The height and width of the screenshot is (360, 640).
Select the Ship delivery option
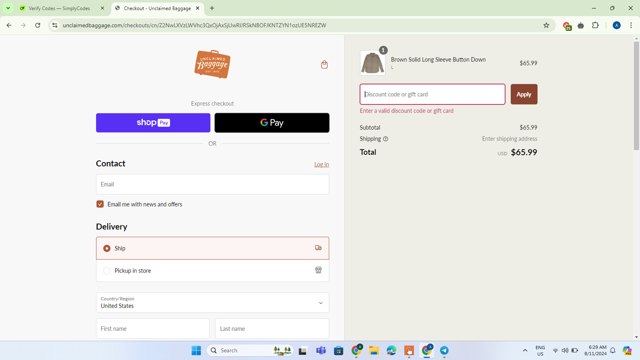(212, 248)
